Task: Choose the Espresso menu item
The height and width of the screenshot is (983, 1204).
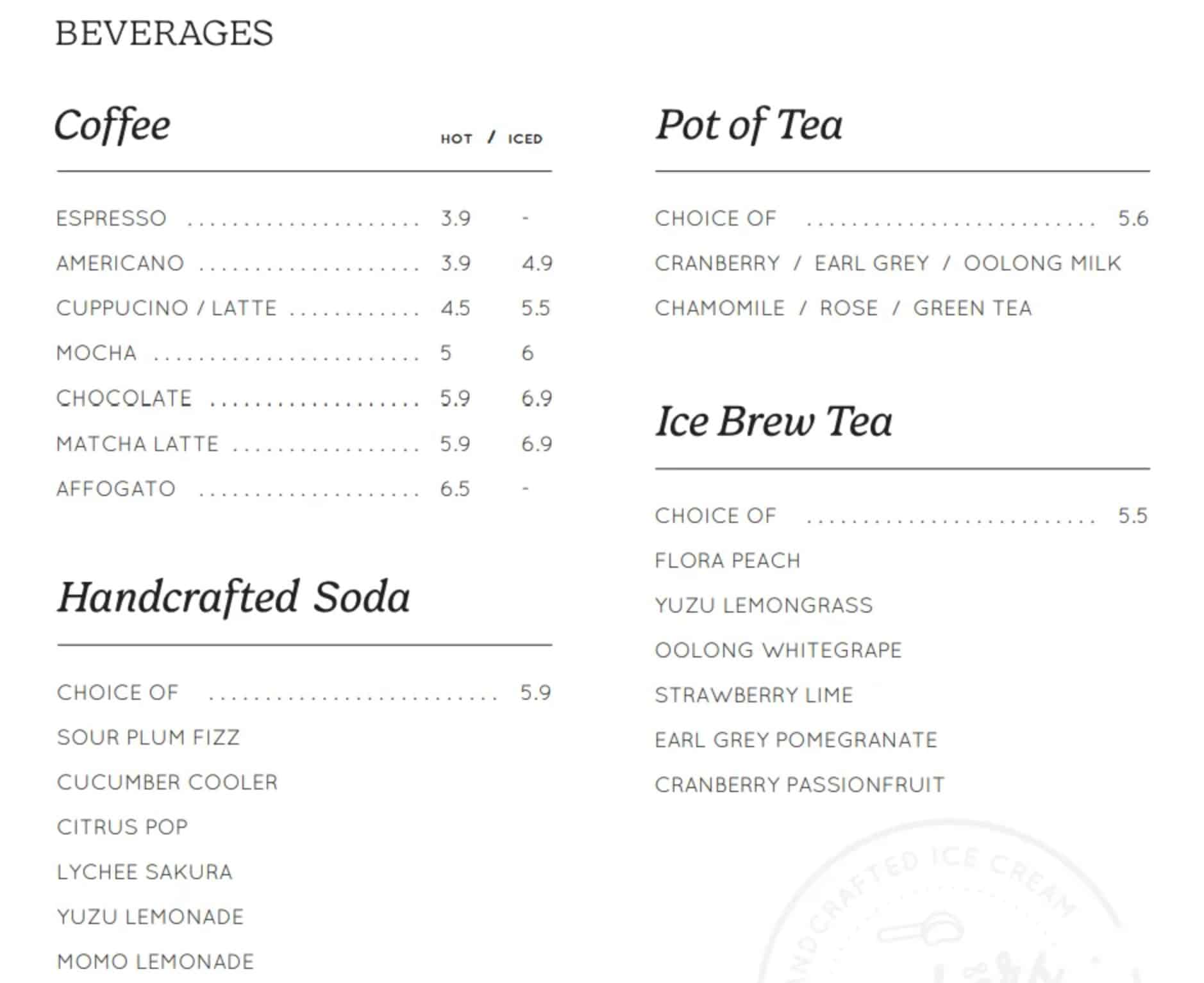Action: (111, 219)
